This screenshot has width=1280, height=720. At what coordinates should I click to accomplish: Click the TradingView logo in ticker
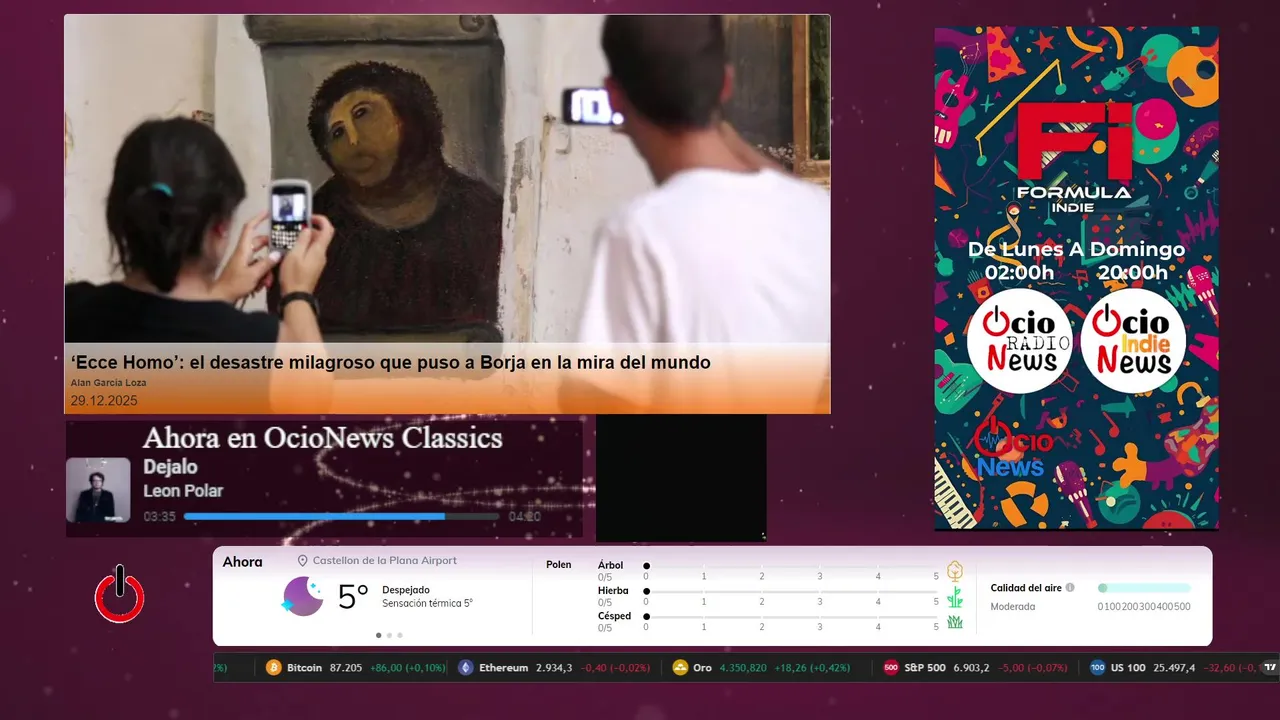pos(1269,668)
